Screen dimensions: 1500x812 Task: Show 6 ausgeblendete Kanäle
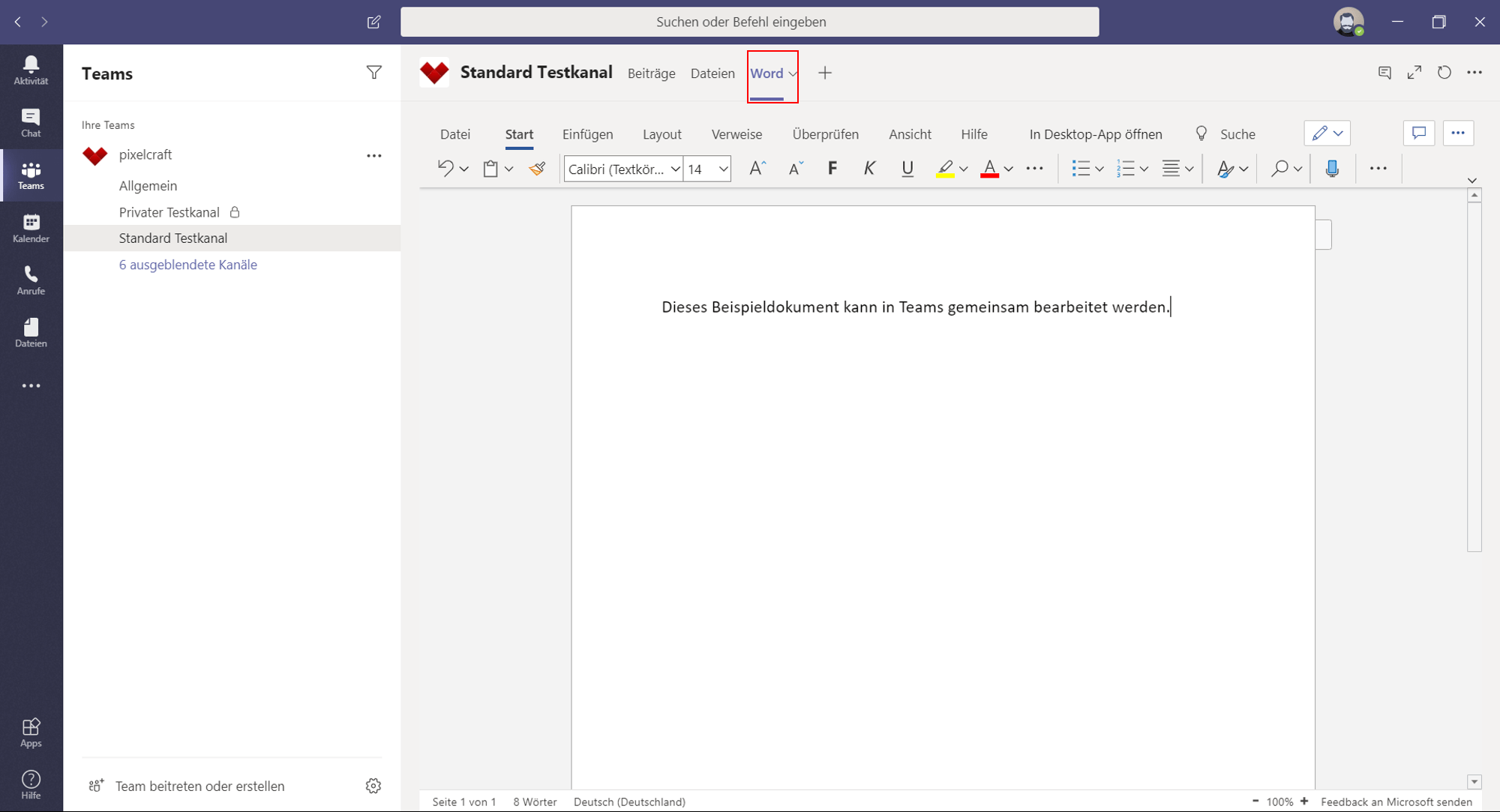[x=188, y=265]
